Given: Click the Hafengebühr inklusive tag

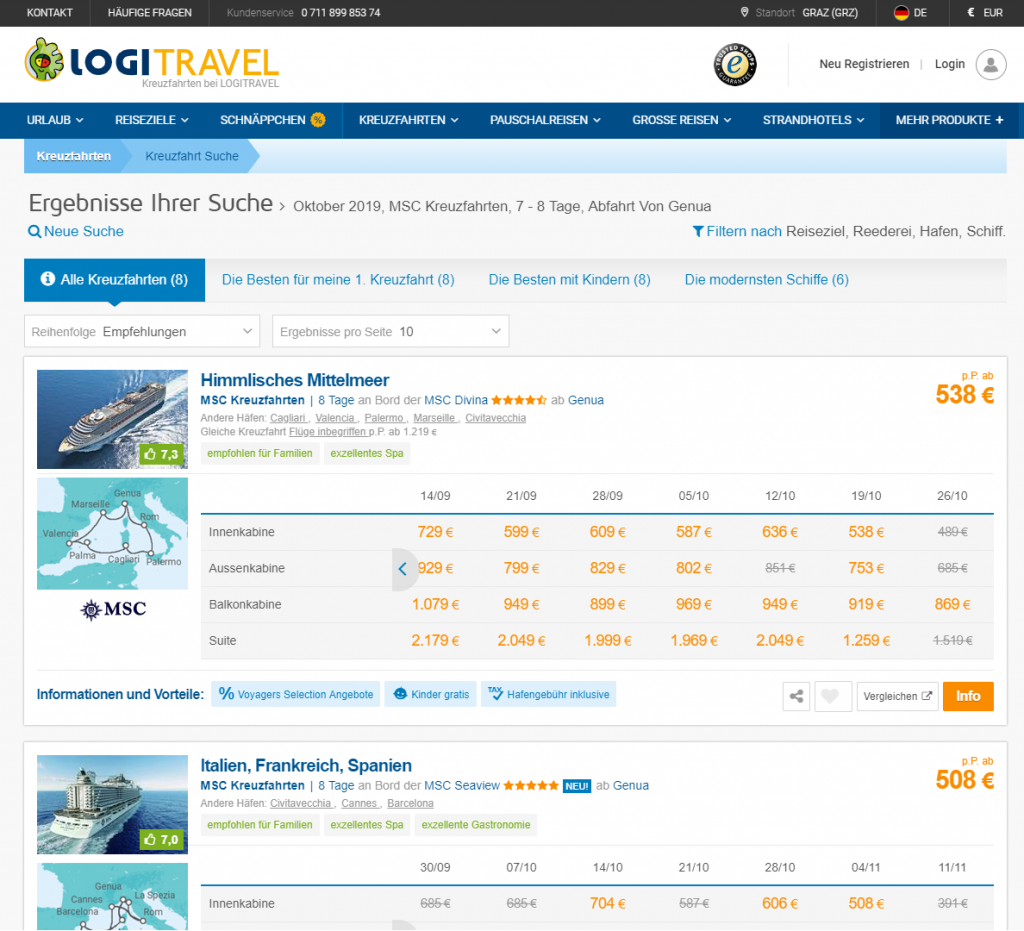Looking at the screenshot, I should (x=549, y=694).
